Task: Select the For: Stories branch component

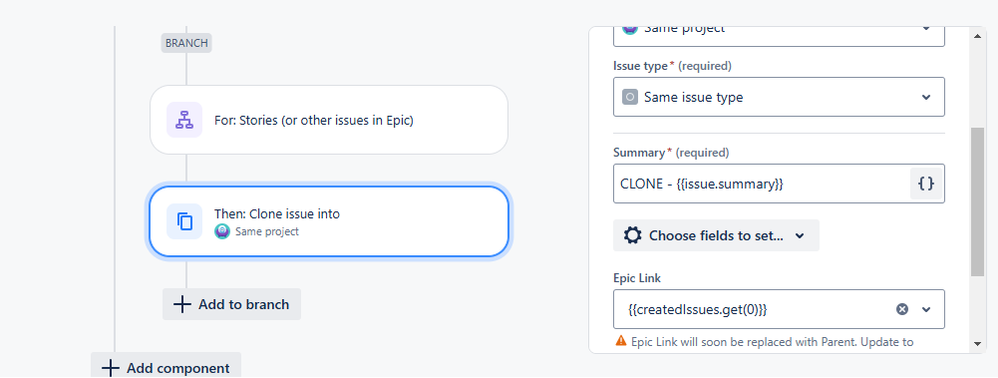Action: [329, 120]
